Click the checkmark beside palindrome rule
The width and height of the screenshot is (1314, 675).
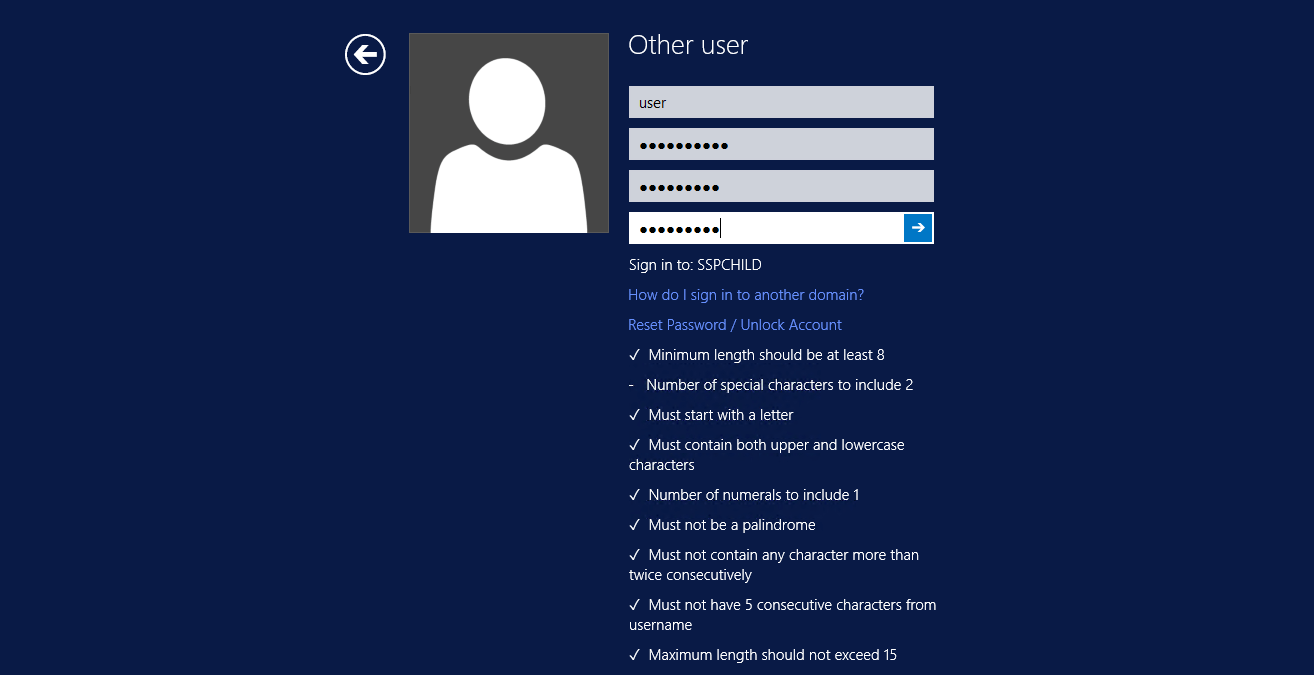(634, 524)
